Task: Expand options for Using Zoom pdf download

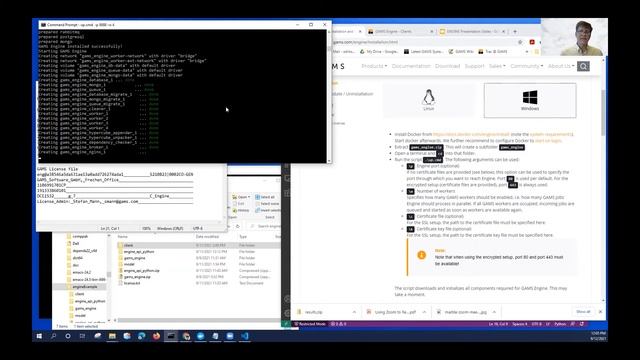Action: 424,312
